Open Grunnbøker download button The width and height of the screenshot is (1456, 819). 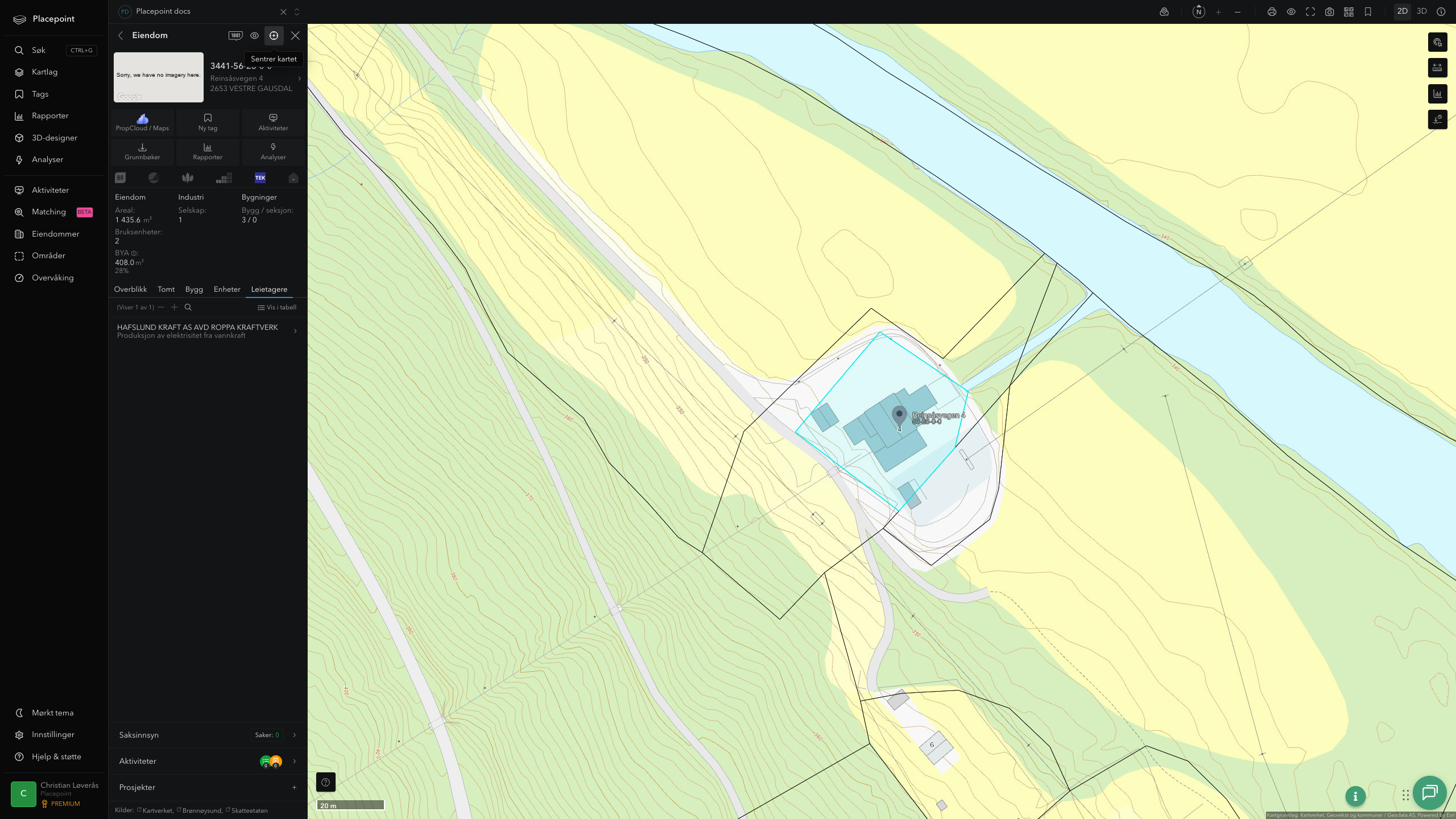[x=142, y=152]
